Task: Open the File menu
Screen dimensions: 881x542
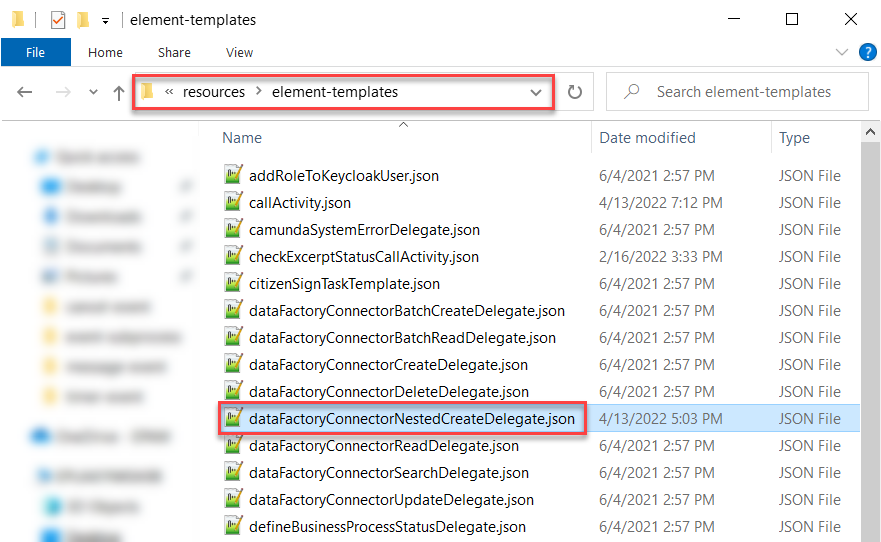Action: 35,52
